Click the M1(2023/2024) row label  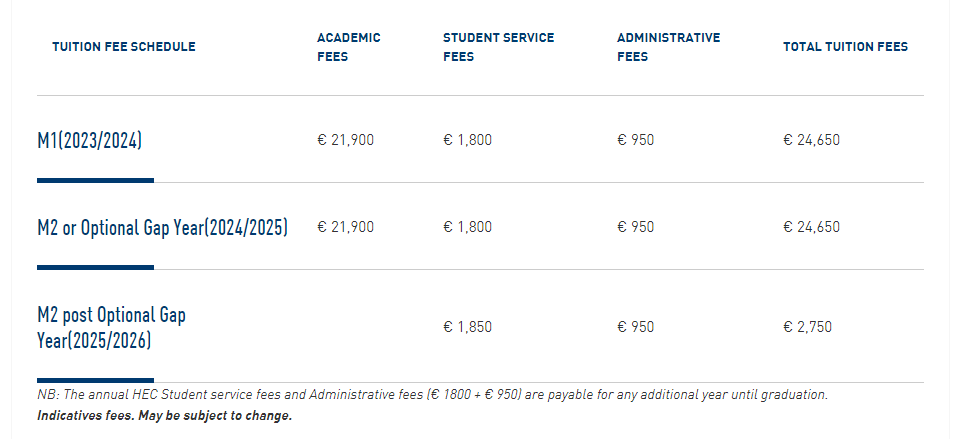(90, 141)
